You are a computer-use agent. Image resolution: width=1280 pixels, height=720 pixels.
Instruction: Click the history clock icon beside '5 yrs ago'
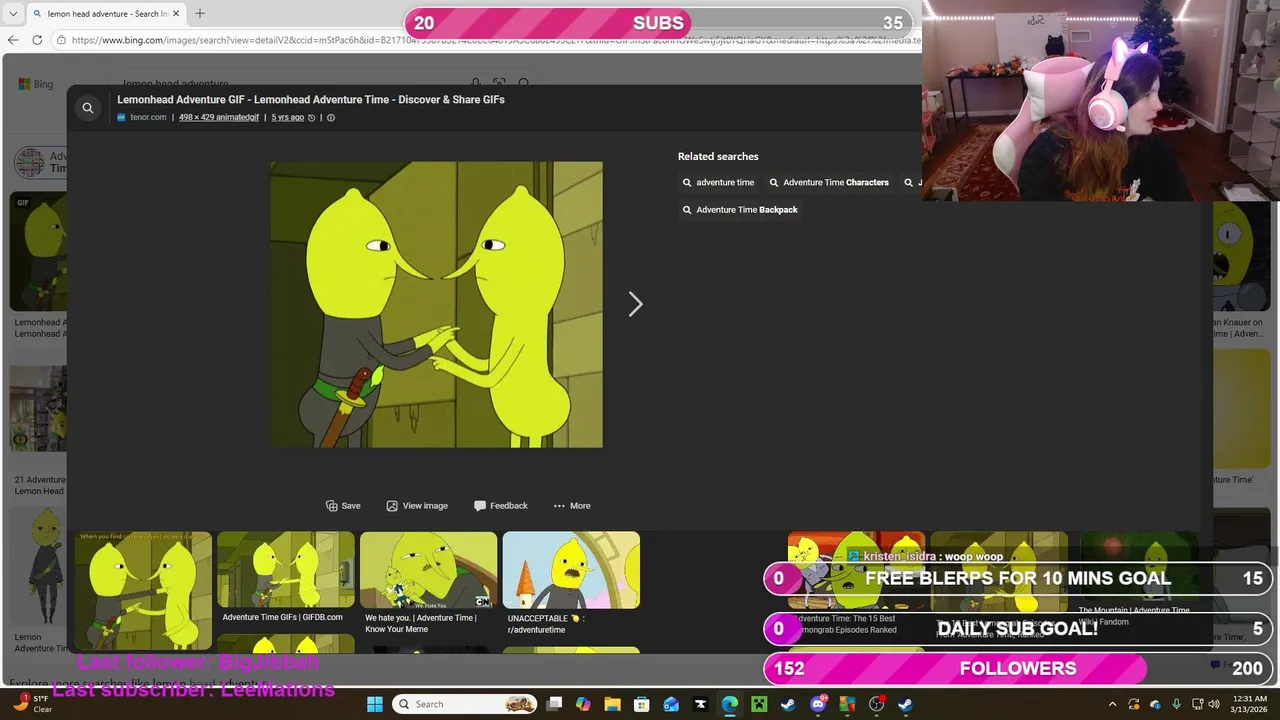(x=312, y=117)
